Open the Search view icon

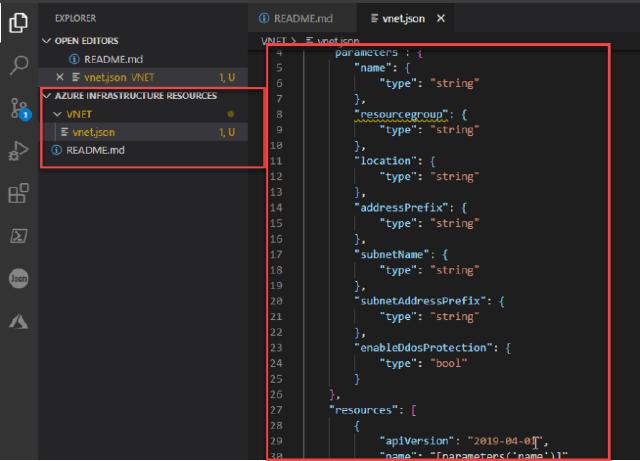coord(18,66)
